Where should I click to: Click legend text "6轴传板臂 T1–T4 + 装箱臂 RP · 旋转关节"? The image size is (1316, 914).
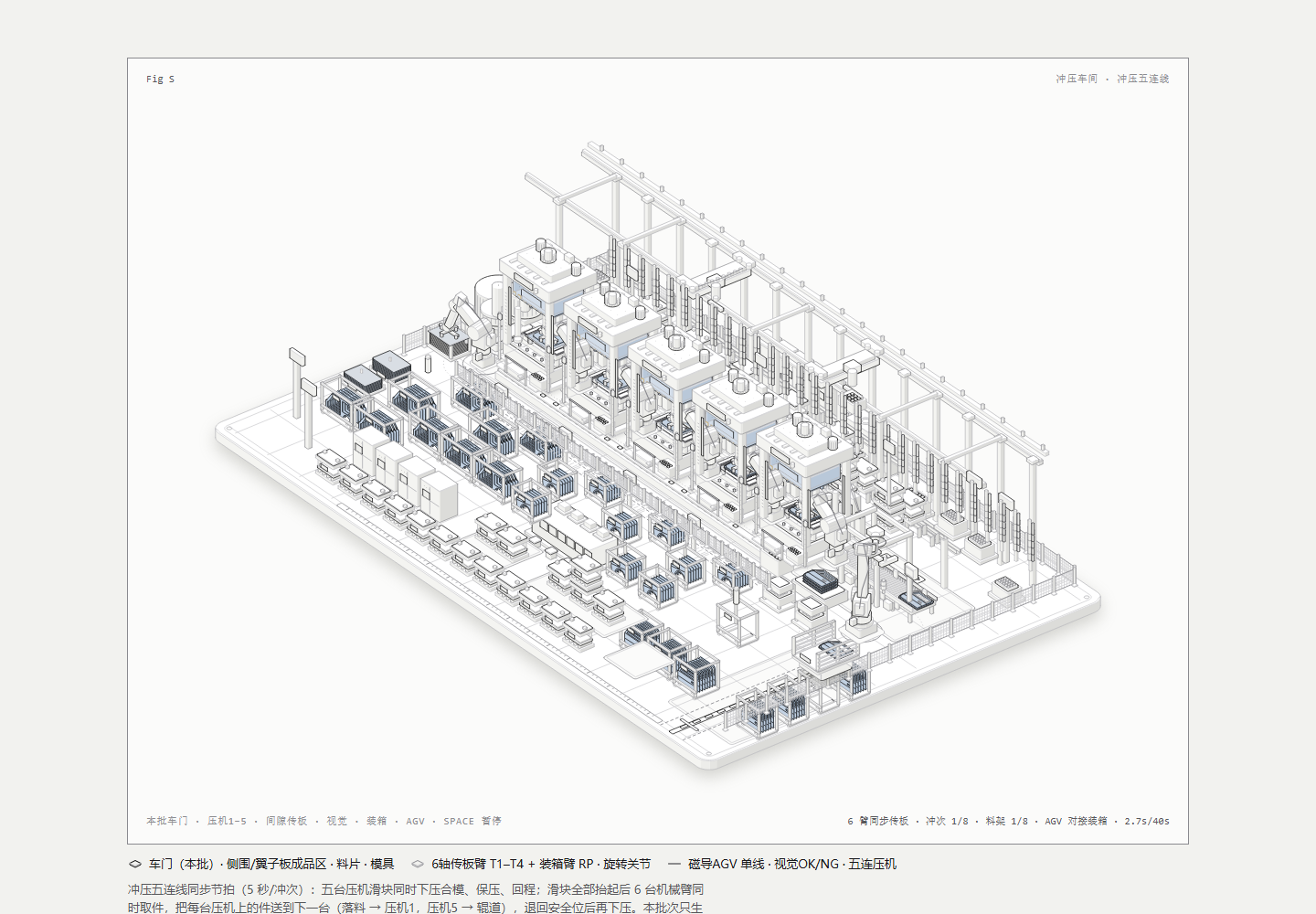point(541,864)
